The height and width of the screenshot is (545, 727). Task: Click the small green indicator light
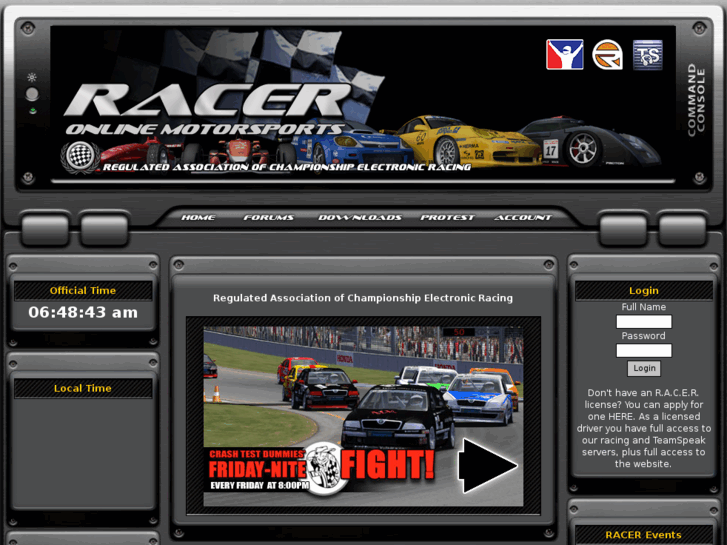click(x=32, y=111)
